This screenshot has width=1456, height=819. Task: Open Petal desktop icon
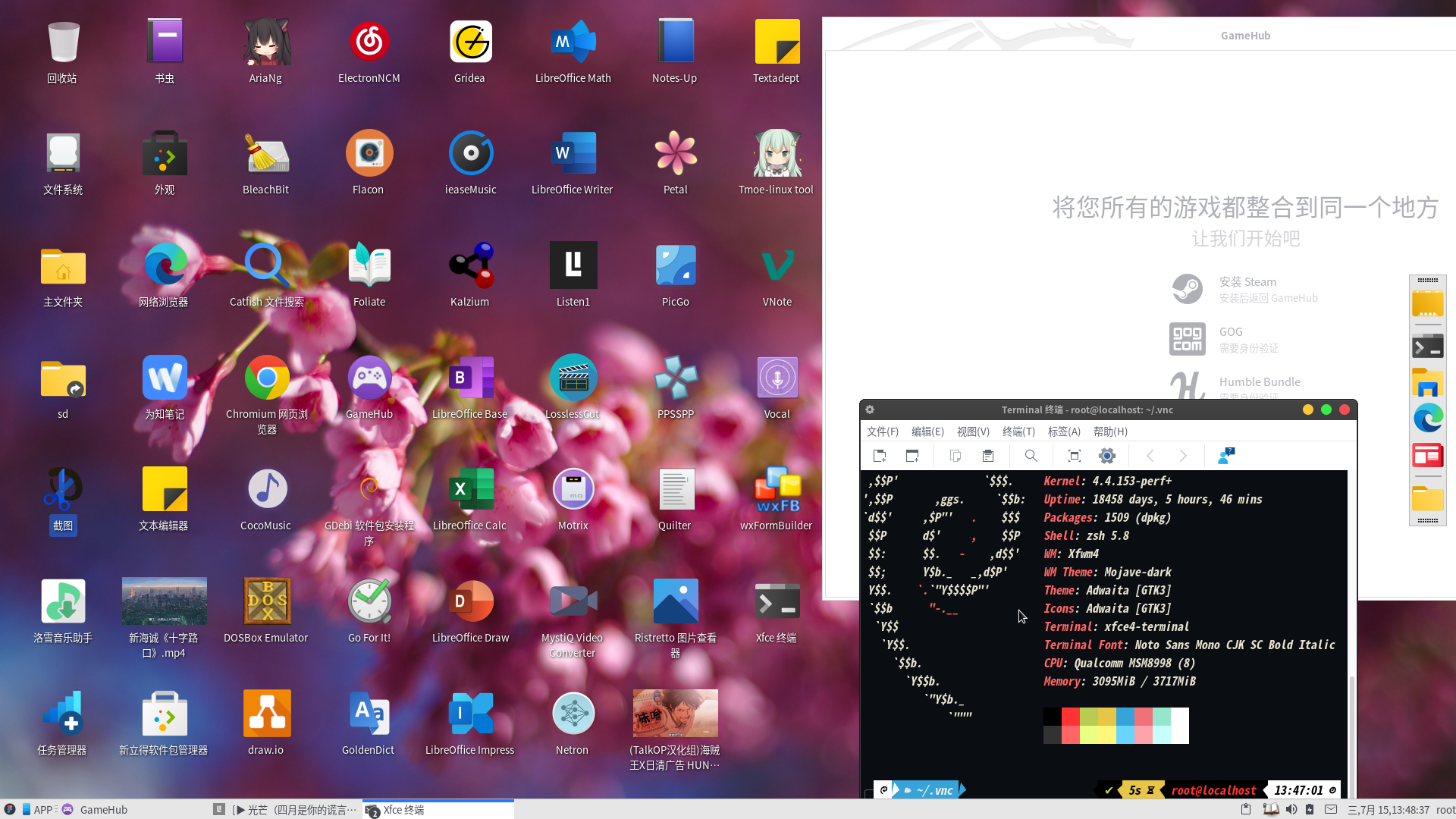676,163
